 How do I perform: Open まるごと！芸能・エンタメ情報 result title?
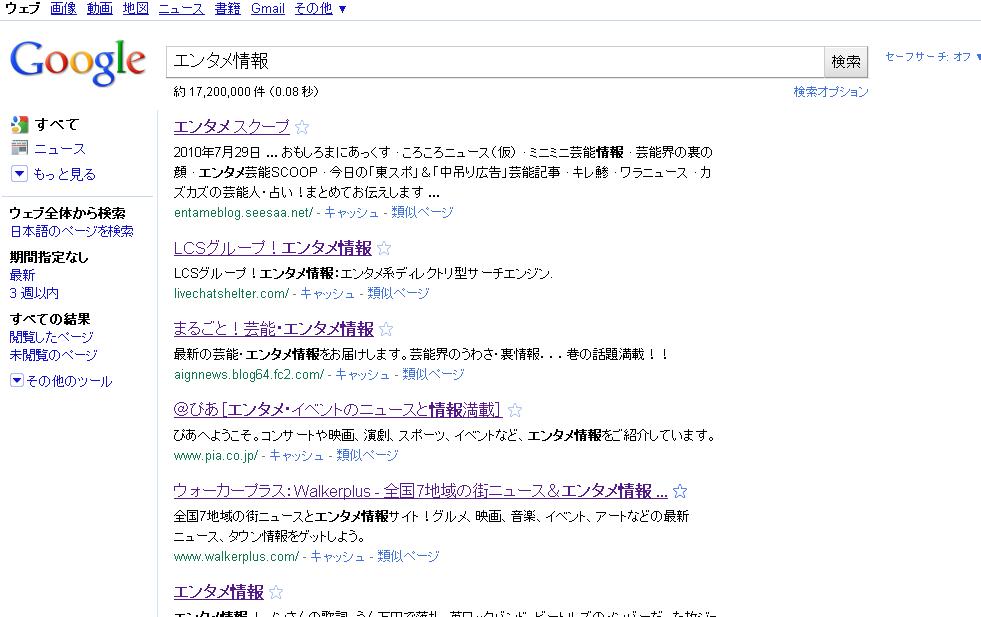[273, 329]
